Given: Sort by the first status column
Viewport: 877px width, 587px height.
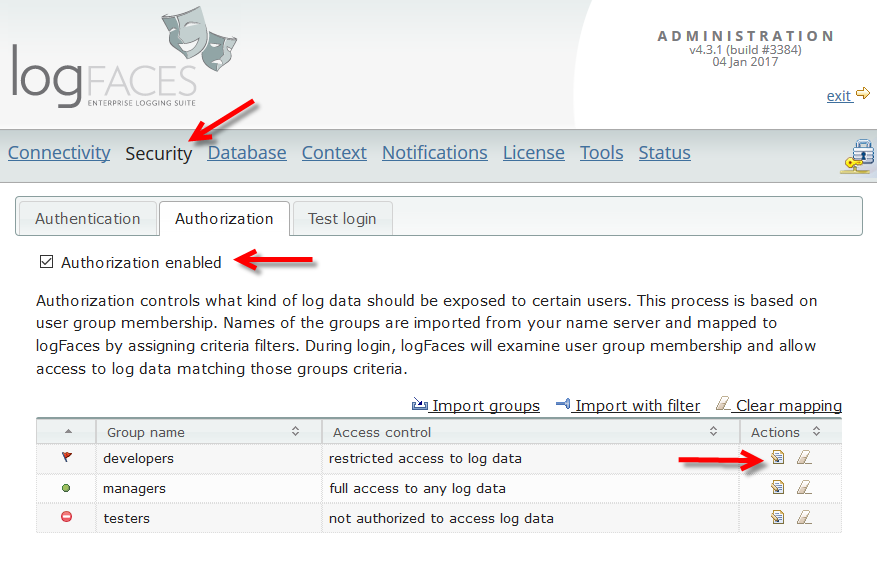Looking at the screenshot, I should point(68,431).
